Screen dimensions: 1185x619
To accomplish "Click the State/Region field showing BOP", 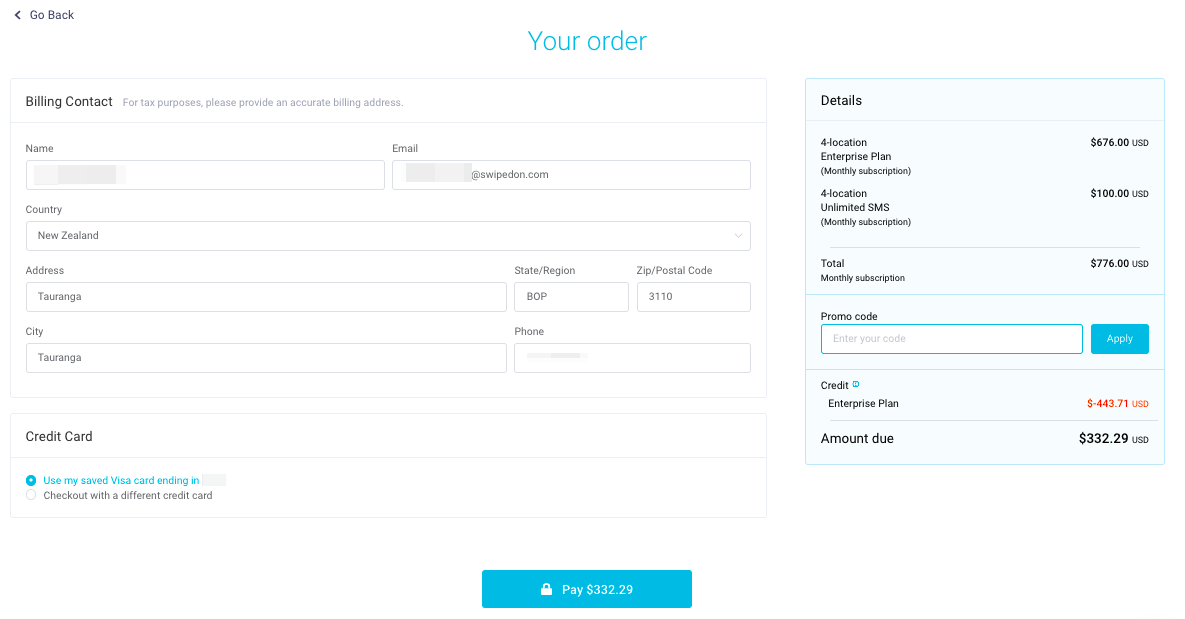I will point(571,297).
